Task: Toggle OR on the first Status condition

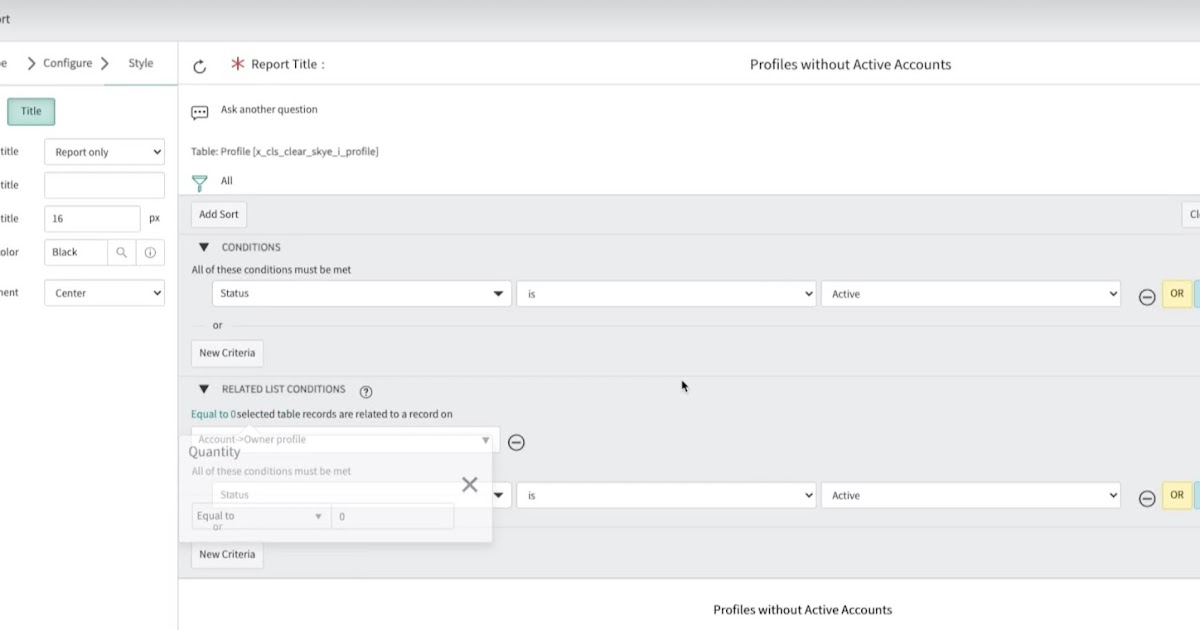Action: 1177,293
